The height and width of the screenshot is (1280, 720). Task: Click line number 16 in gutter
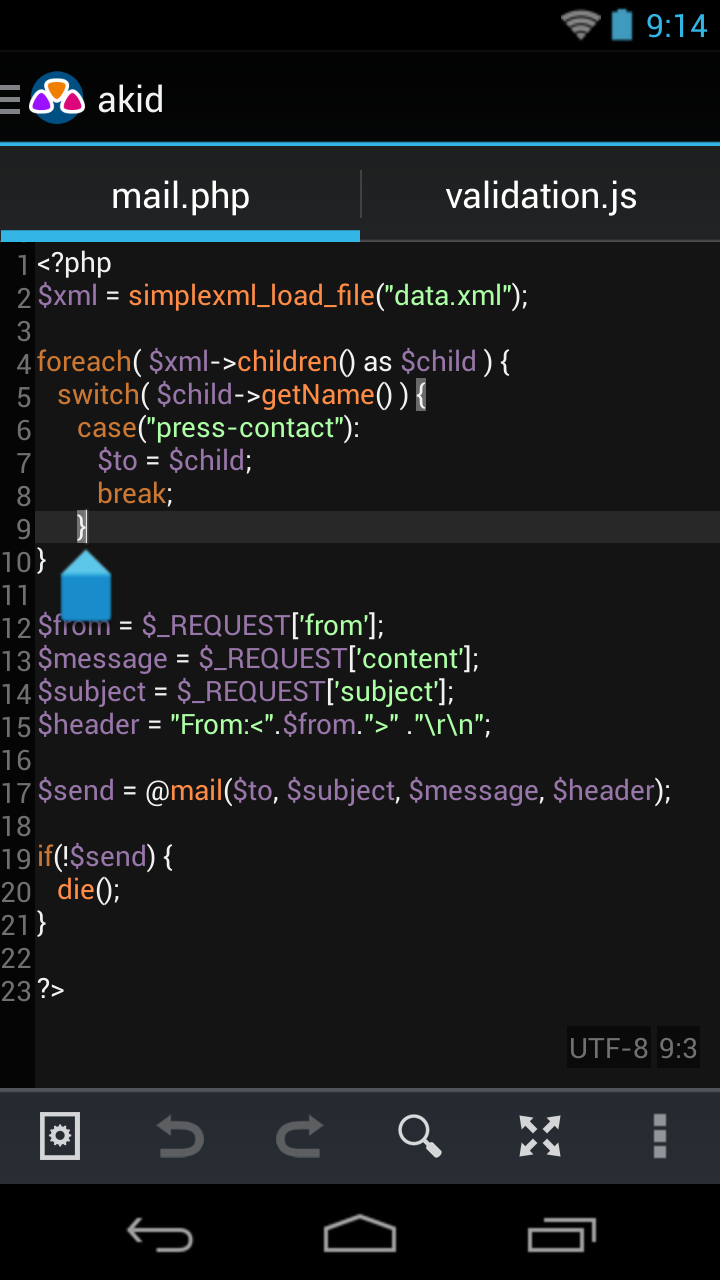pos(17,759)
